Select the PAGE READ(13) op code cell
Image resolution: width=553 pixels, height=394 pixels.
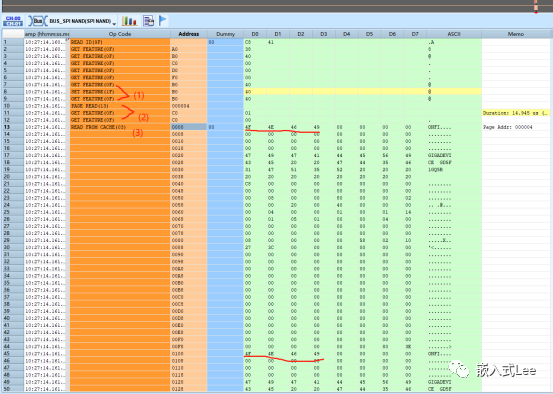point(120,106)
